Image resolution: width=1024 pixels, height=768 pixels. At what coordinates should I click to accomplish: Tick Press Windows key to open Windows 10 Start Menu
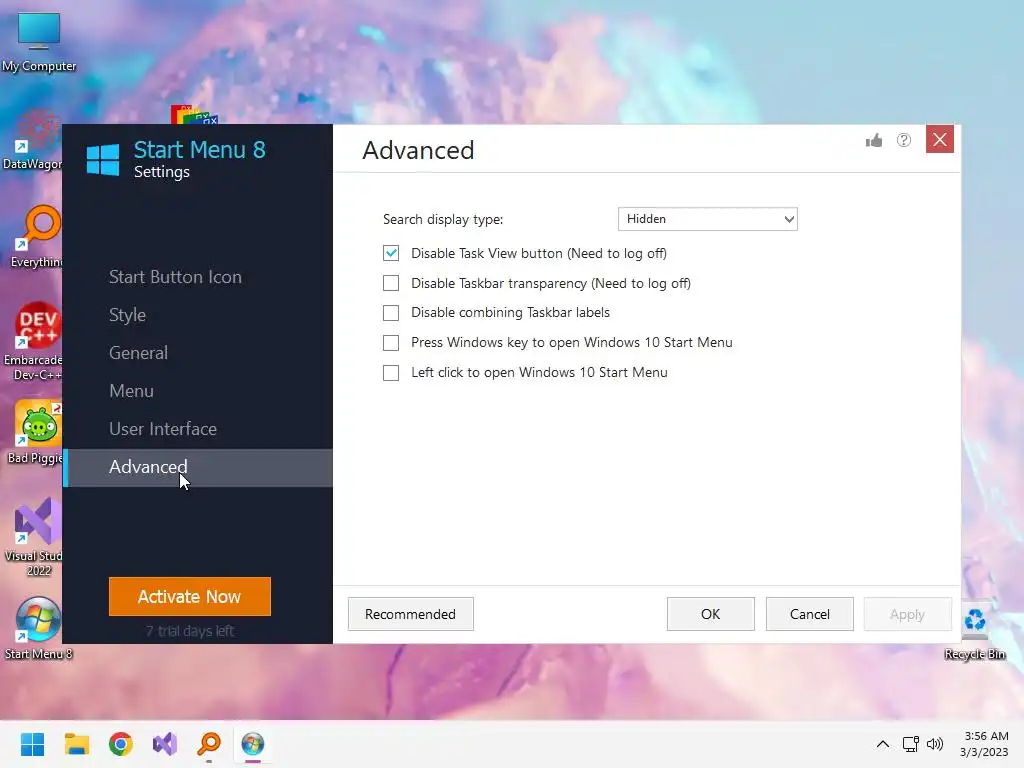click(391, 343)
